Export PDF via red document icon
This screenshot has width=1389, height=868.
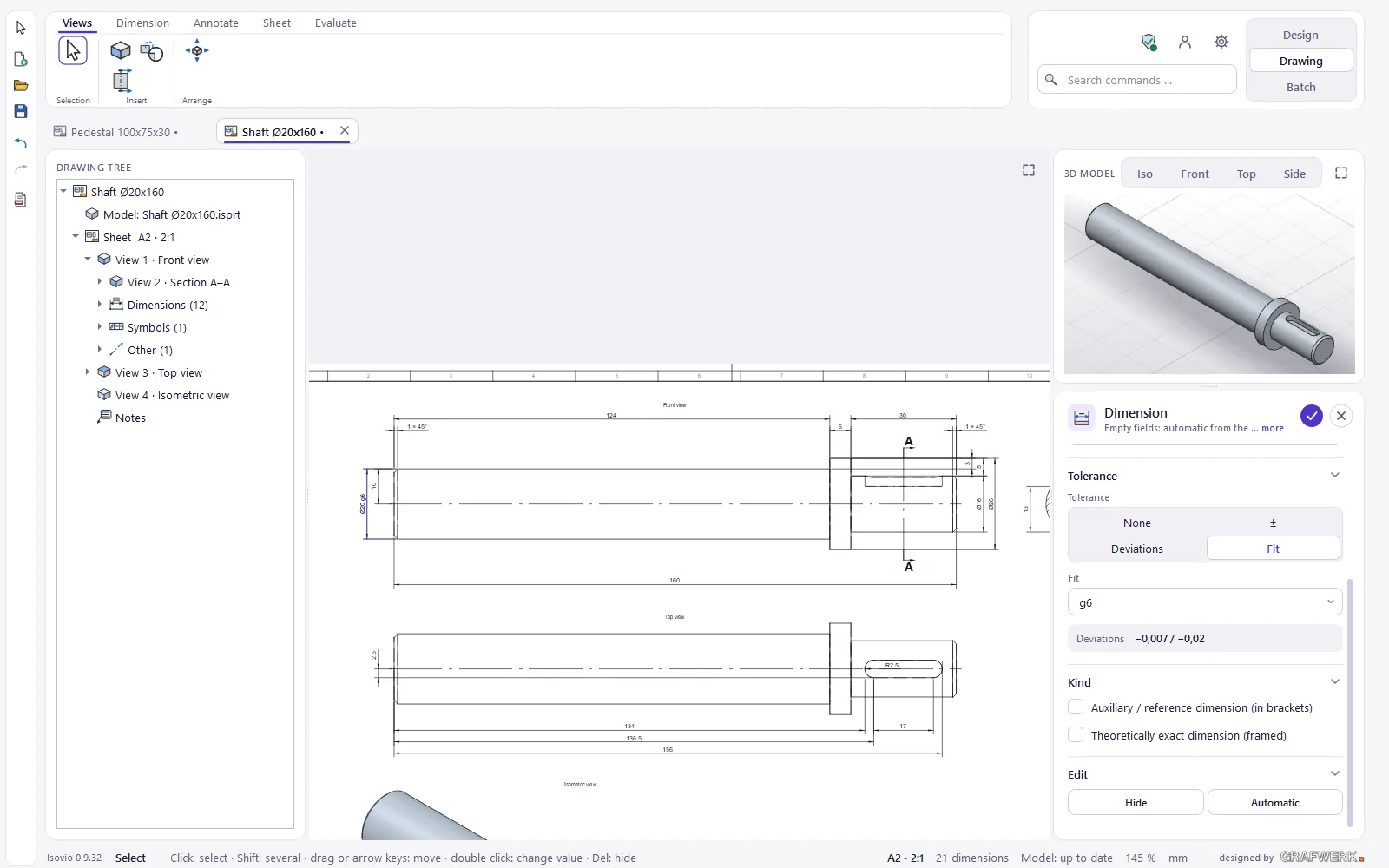(21, 200)
